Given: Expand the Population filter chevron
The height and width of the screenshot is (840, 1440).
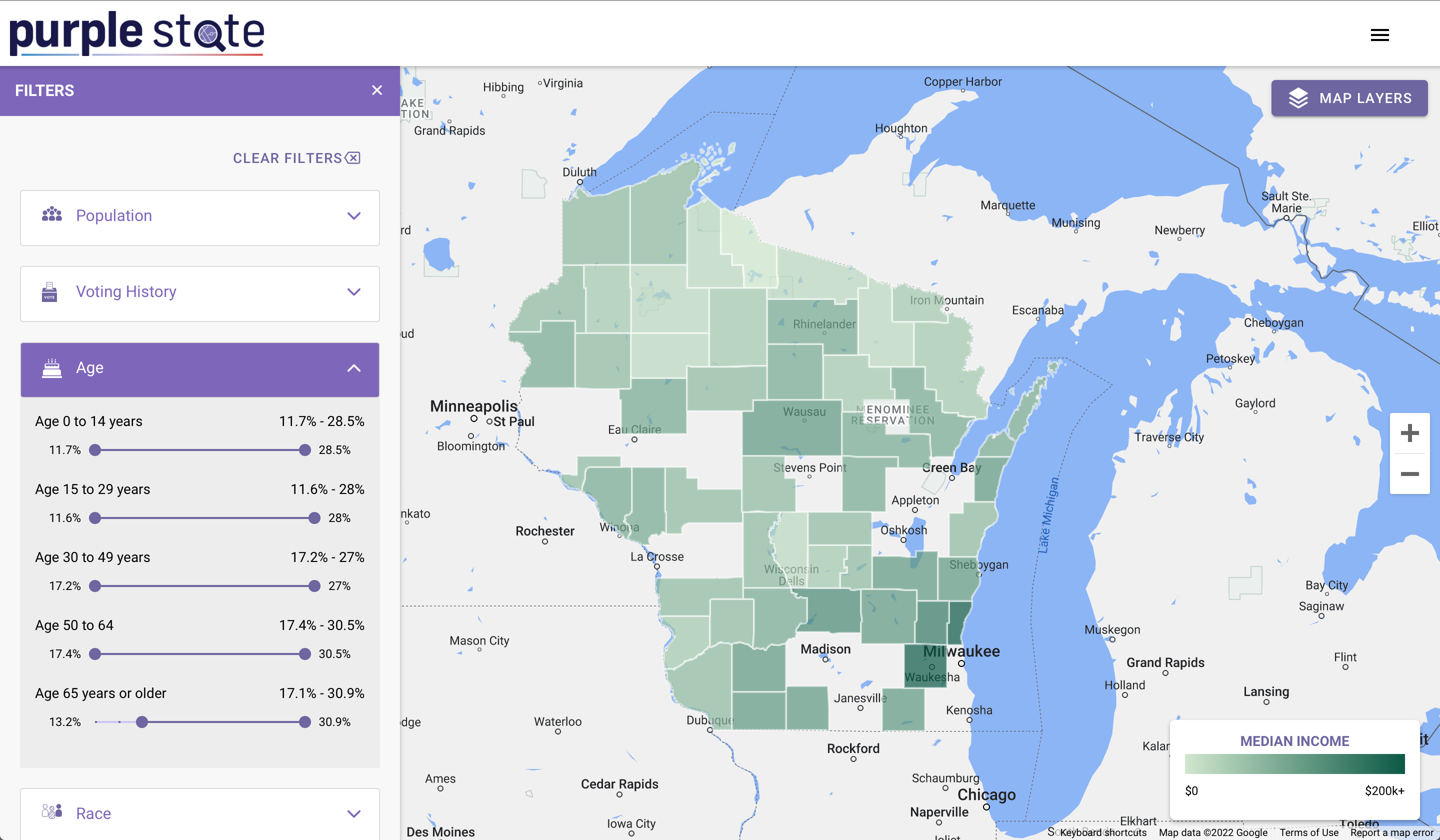Looking at the screenshot, I should tap(353, 215).
